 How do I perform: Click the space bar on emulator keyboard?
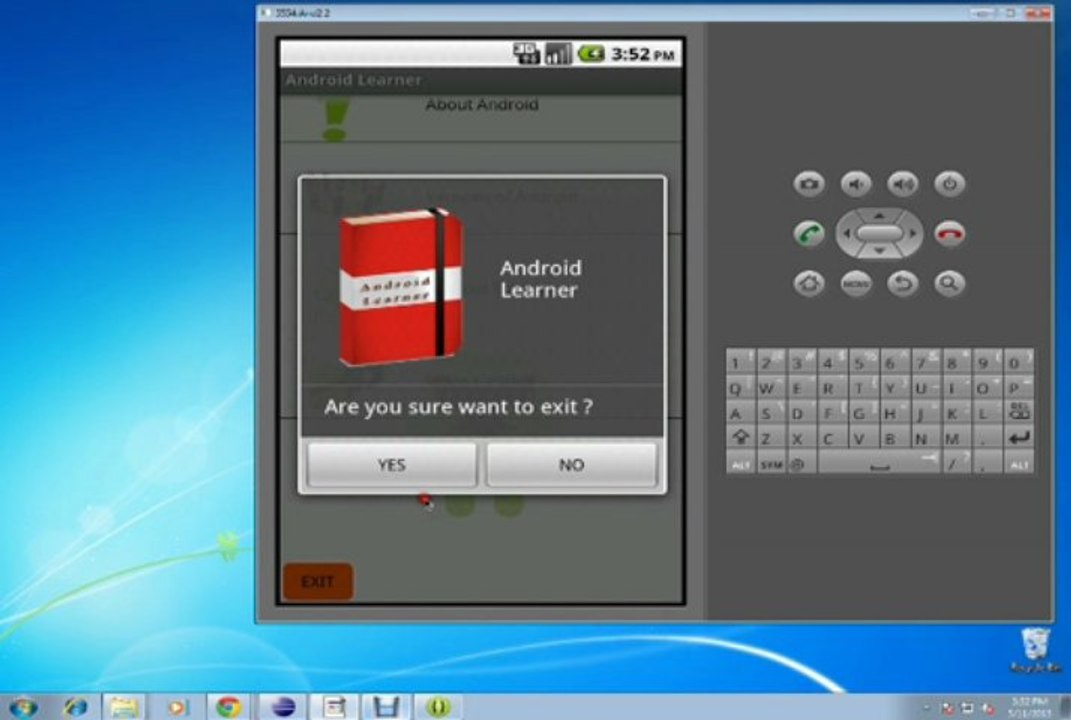coord(879,464)
